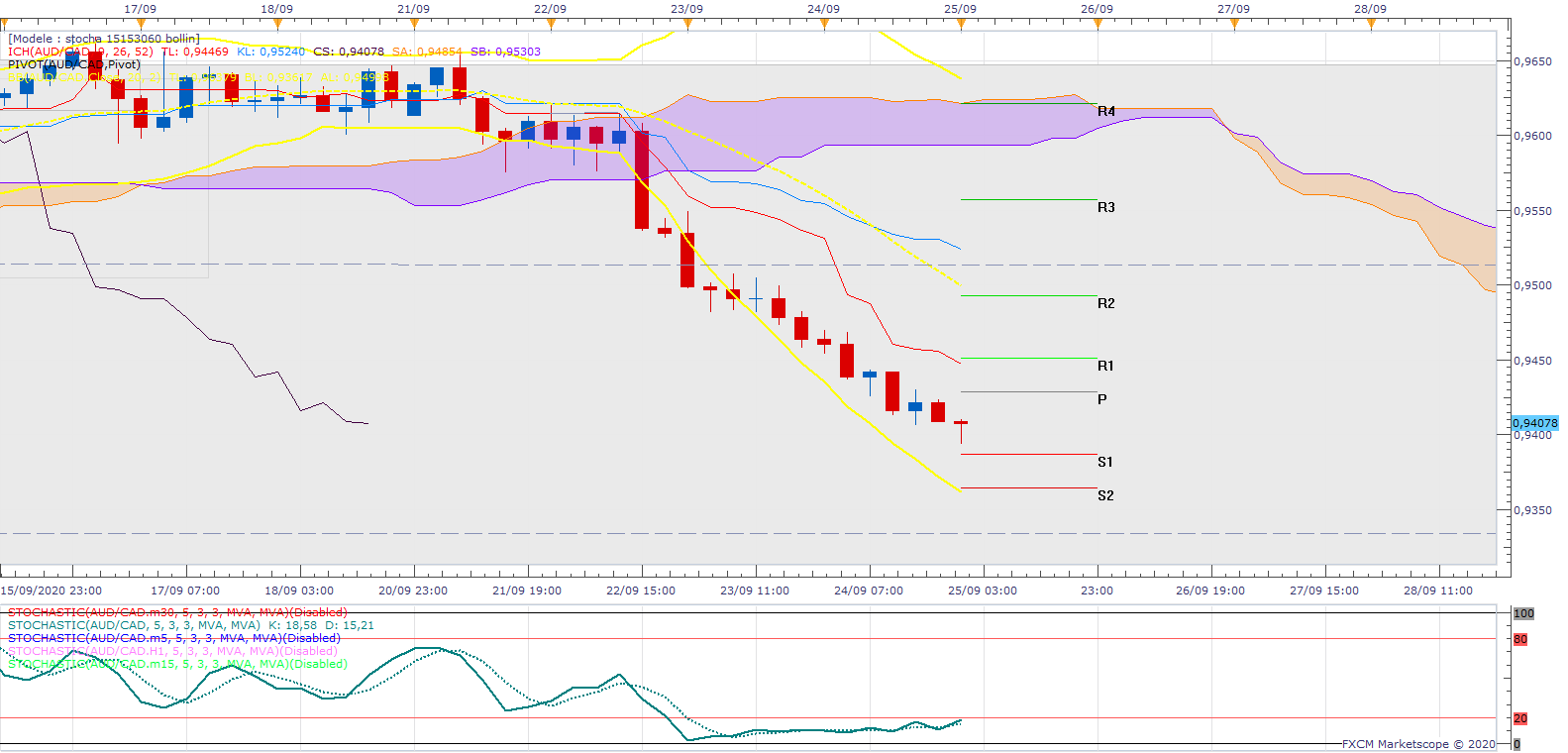Click the stochastic 100 scale label
Viewport: 1568px width, 753px height.
click(1523, 613)
